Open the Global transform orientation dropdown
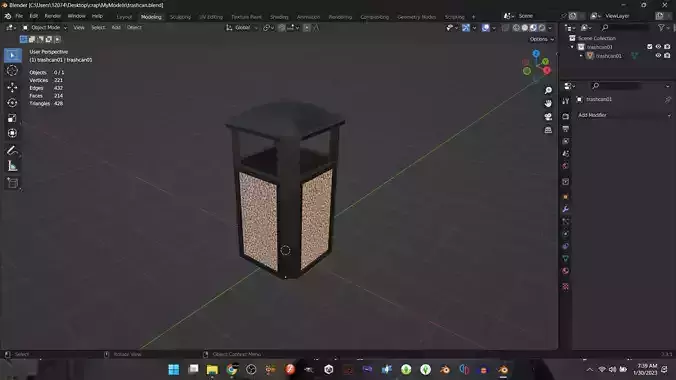The image size is (676, 380). pyautogui.click(x=242, y=28)
